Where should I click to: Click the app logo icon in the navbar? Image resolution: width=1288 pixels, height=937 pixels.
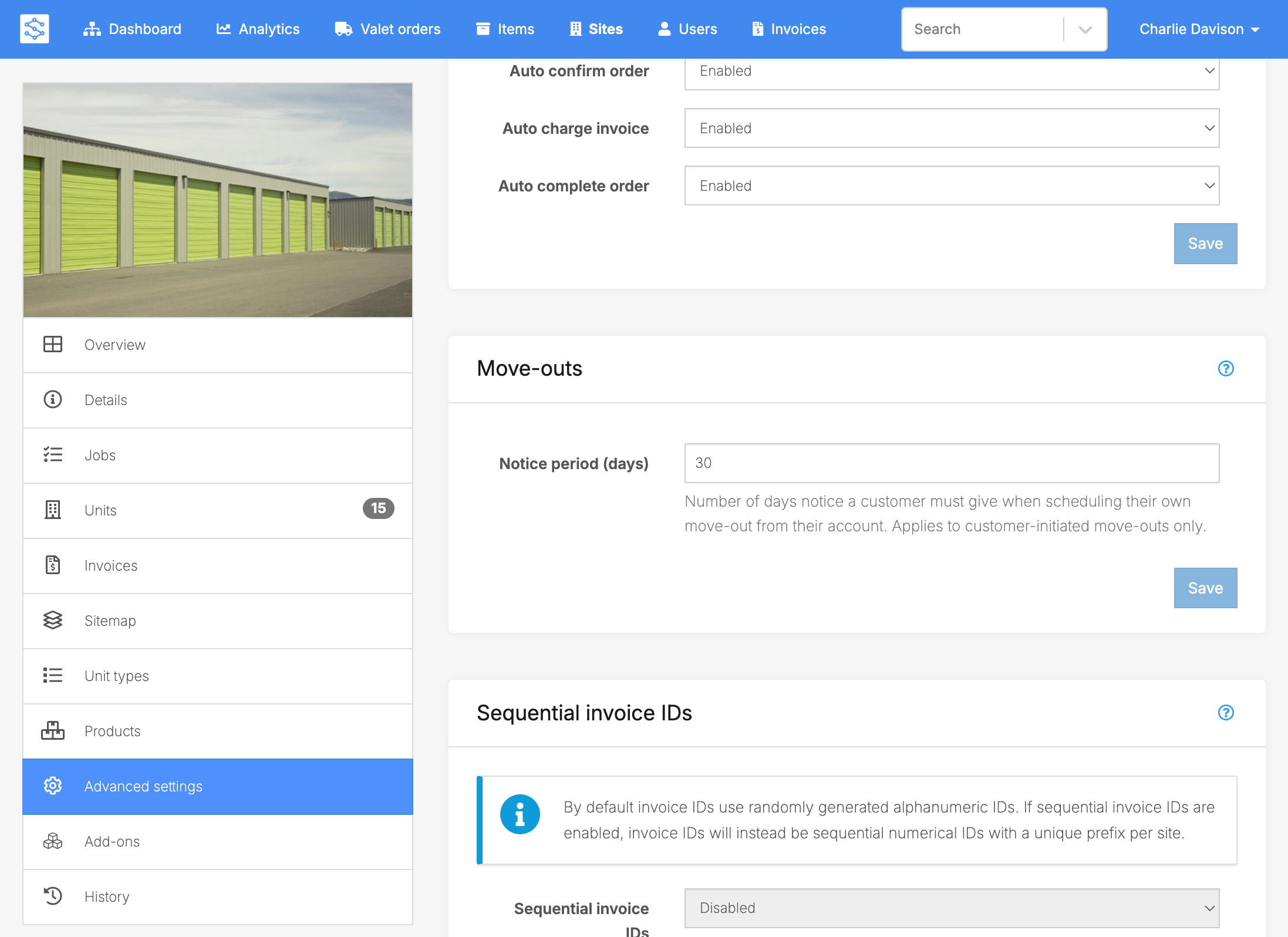(x=35, y=29)
